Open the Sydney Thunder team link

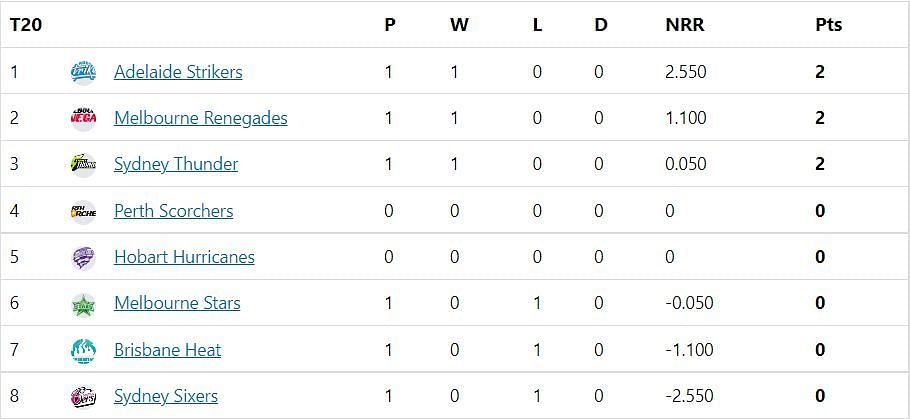[x=176, y=165]
